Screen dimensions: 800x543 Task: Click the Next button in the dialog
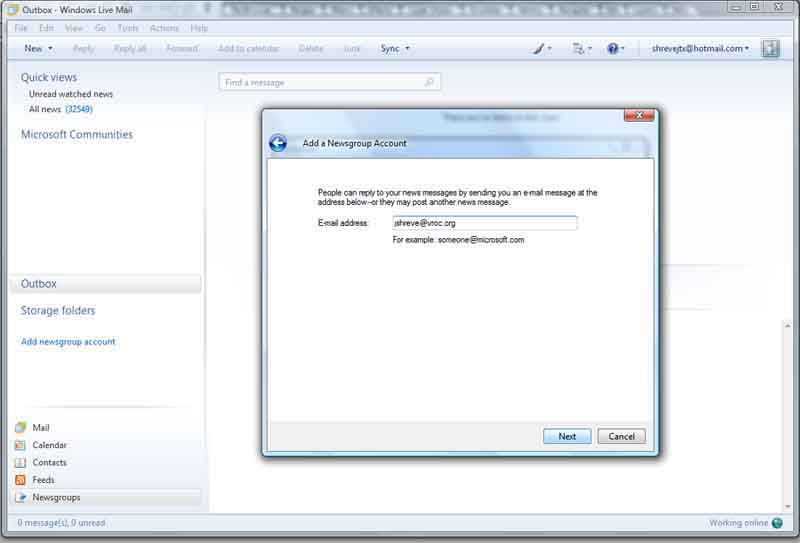567,436
